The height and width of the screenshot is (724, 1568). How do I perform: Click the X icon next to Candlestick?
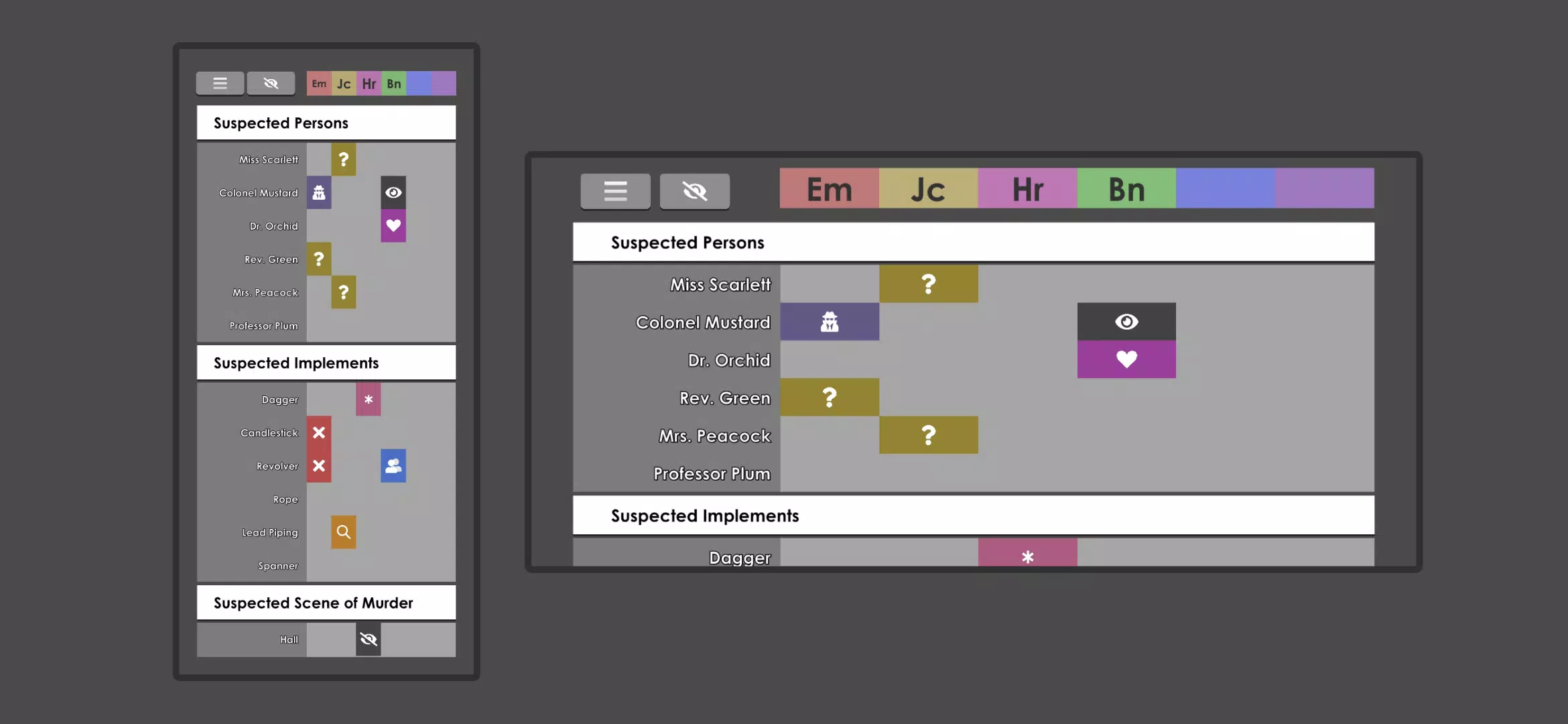[x=318, y=432]
